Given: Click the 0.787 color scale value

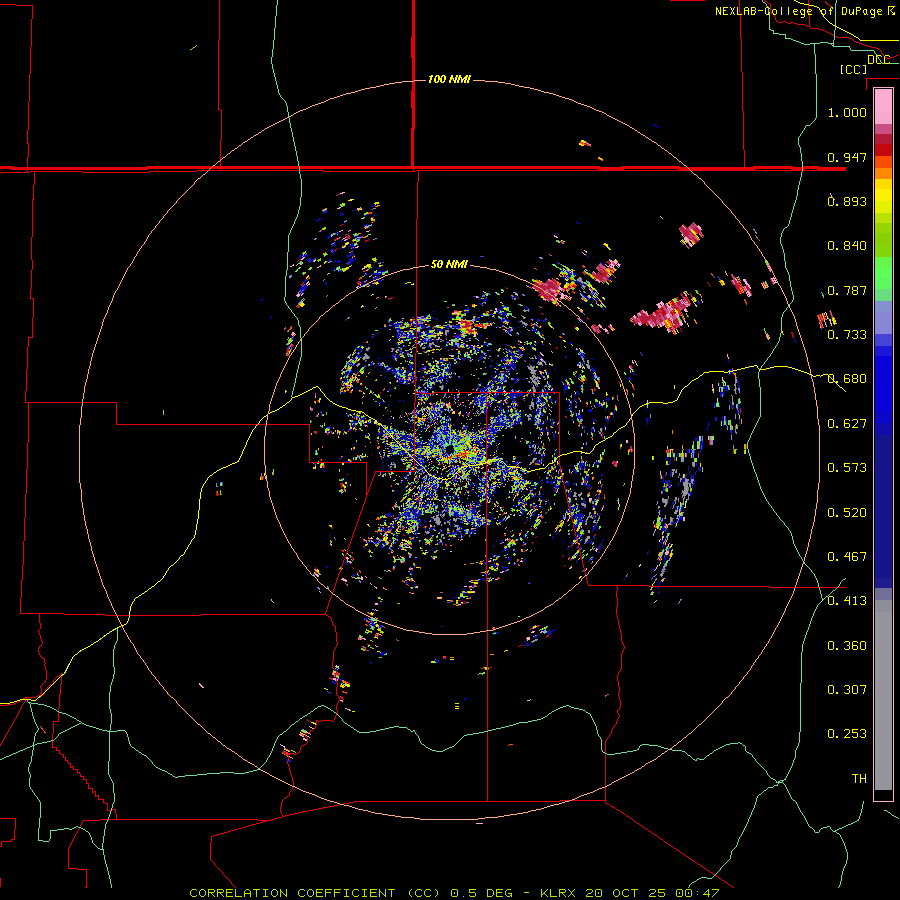Looking at the screenshot, I should click(847, 290).
